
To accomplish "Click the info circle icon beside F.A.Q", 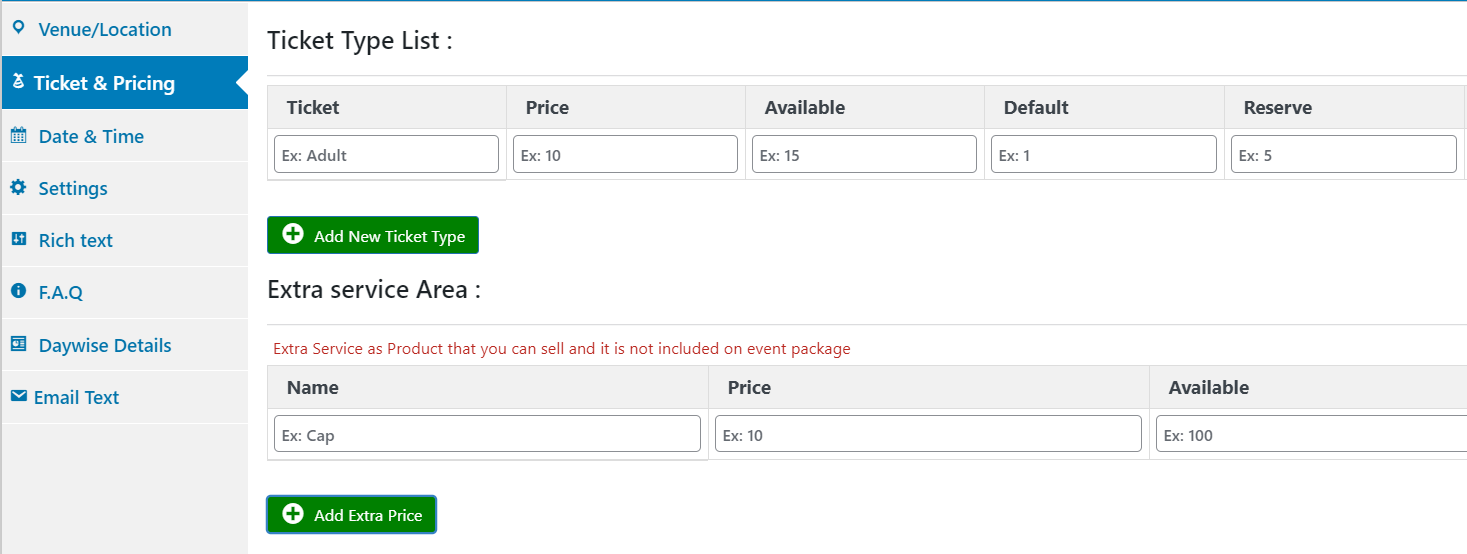I will 18,291.
